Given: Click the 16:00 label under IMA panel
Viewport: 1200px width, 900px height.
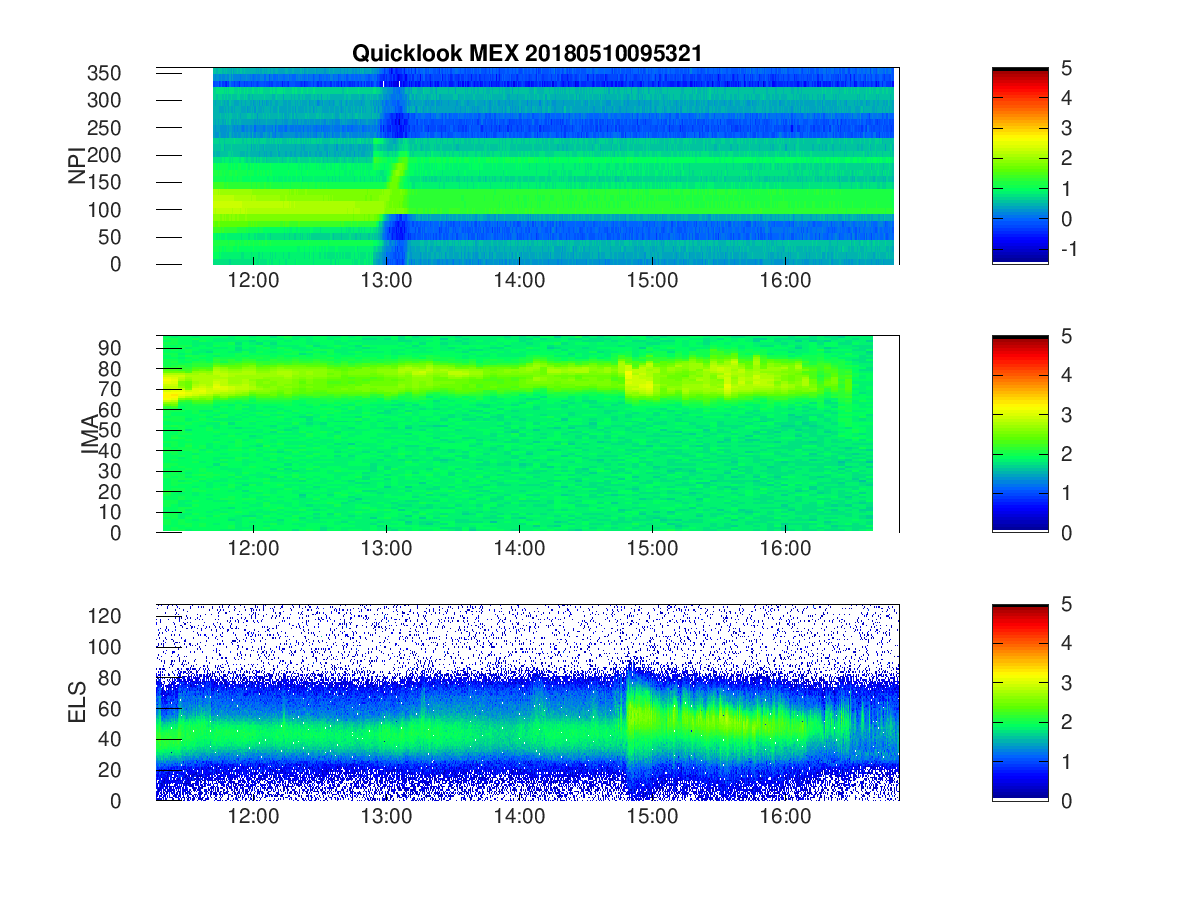Looking at the screenshot, I should [x=785, y=550].
